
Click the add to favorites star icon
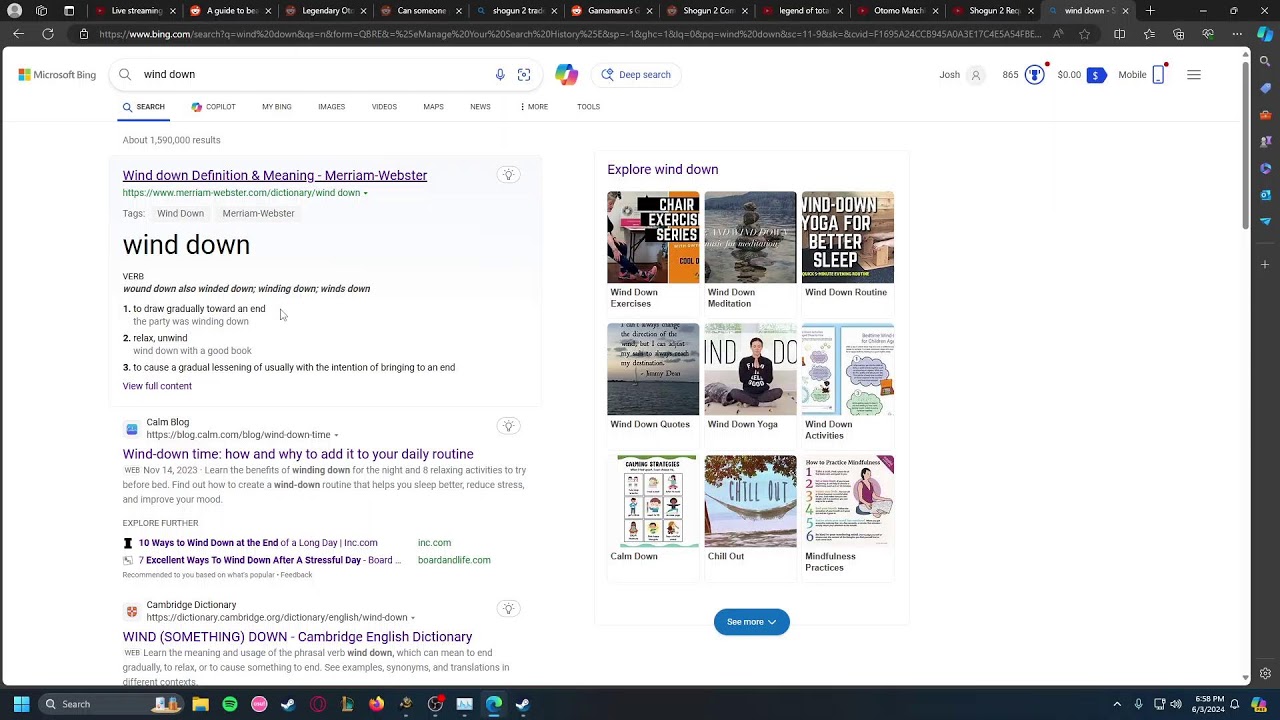click(x=1085, y=34)
